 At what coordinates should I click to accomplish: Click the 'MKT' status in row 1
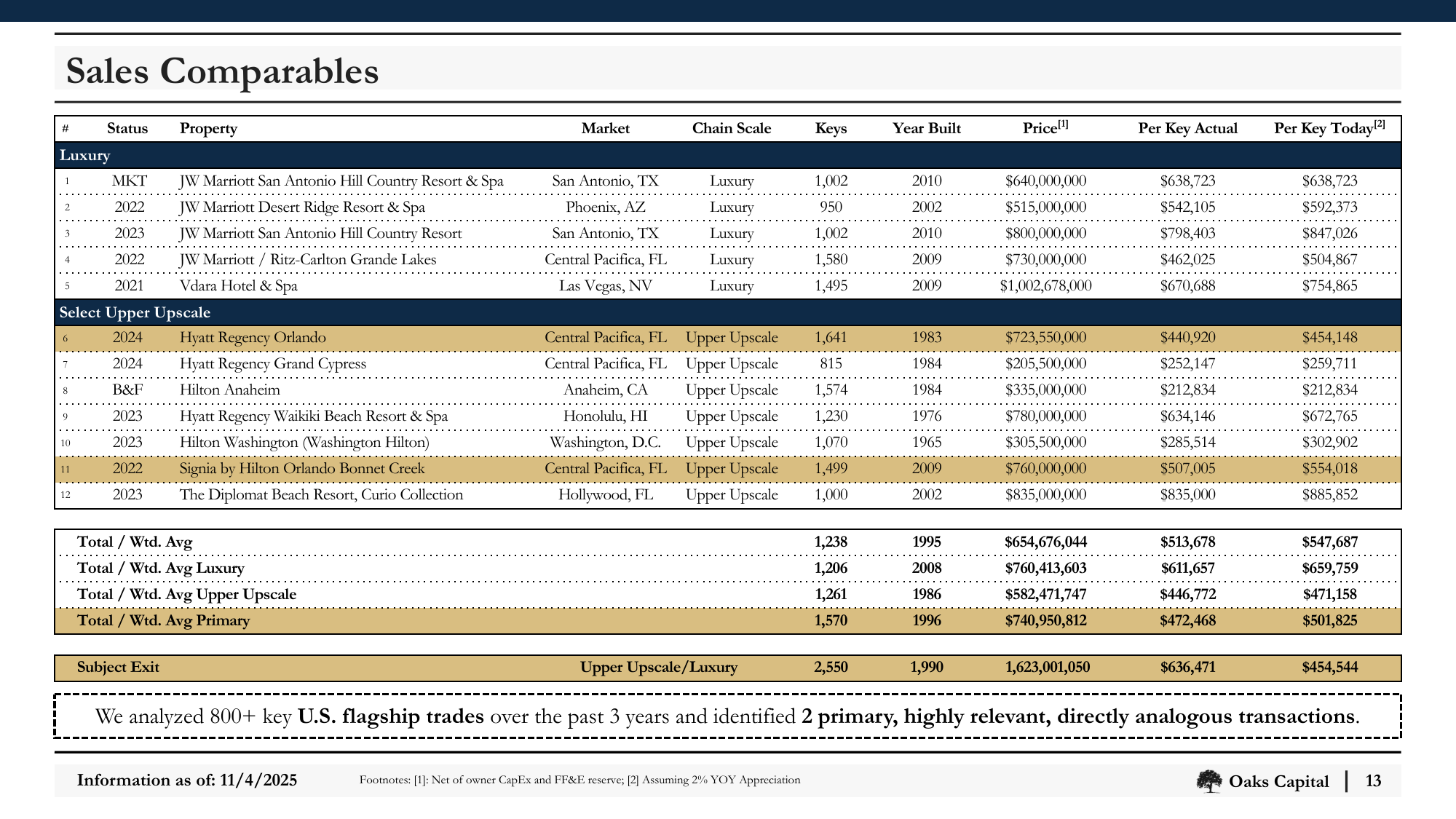click(x=129, y=181)
